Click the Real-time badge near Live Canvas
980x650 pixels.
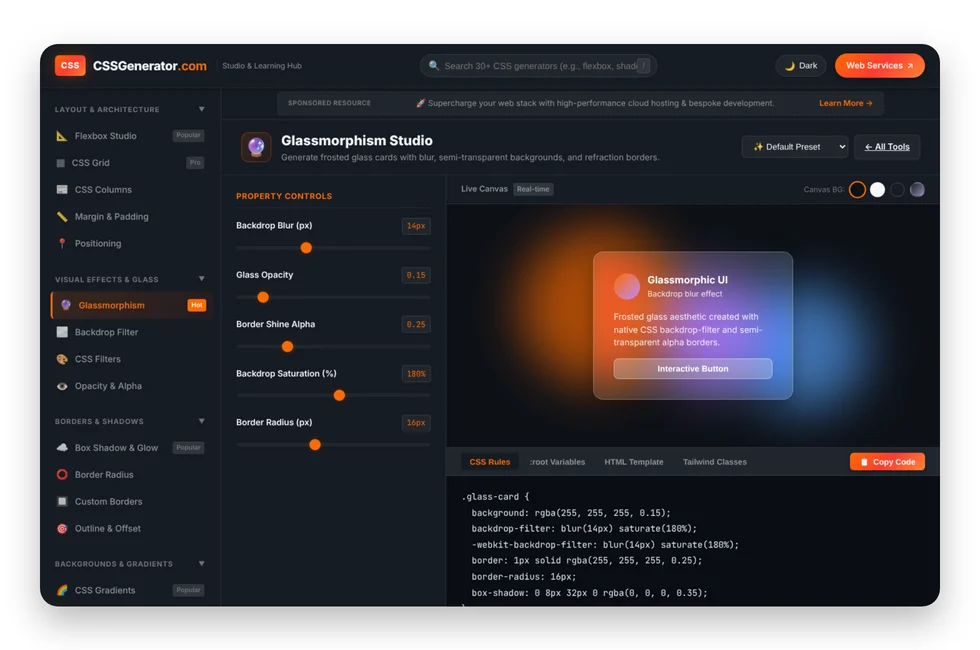tap(533, 189)
